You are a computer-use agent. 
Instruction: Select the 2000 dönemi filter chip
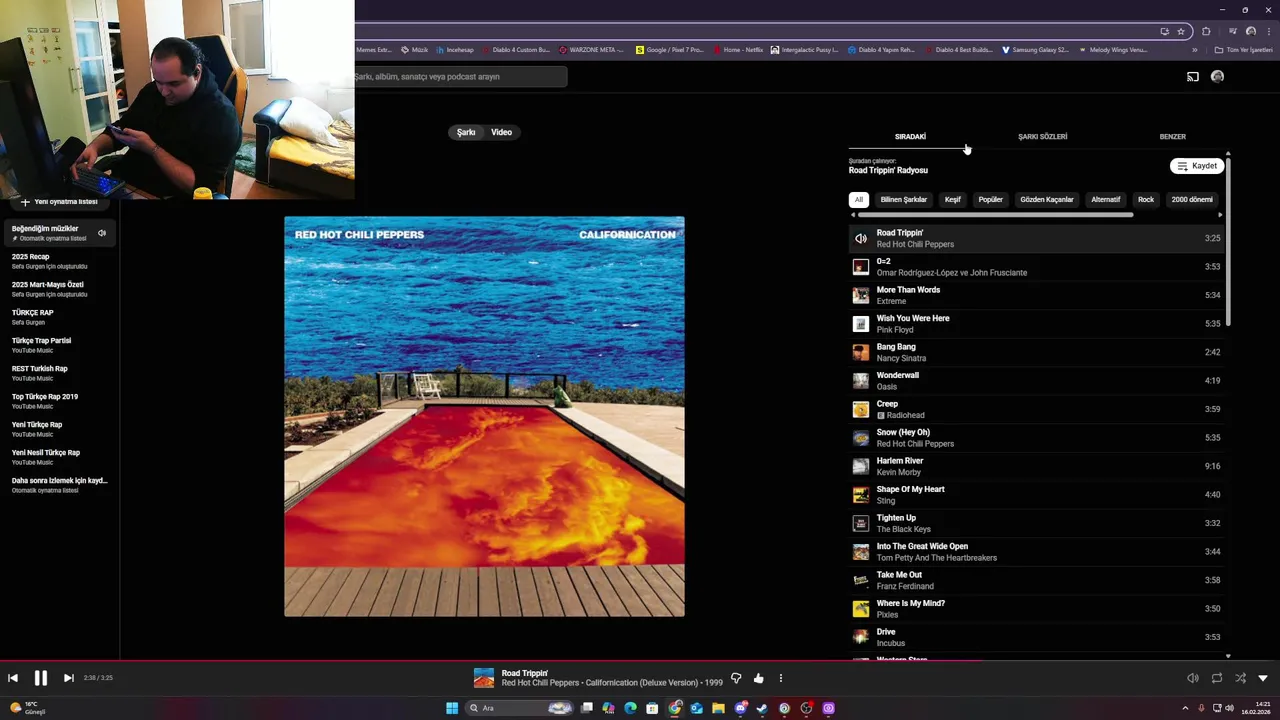coord(1192,199)
